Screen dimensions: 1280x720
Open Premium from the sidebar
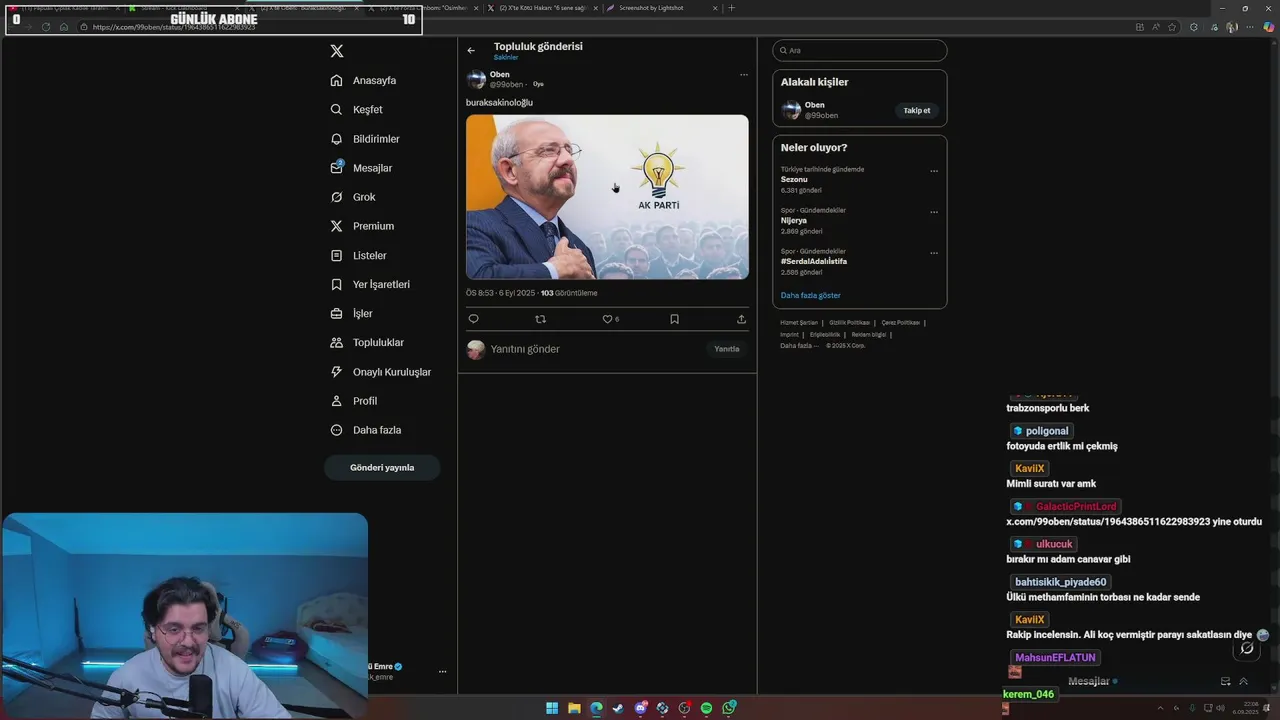point(362,226)
